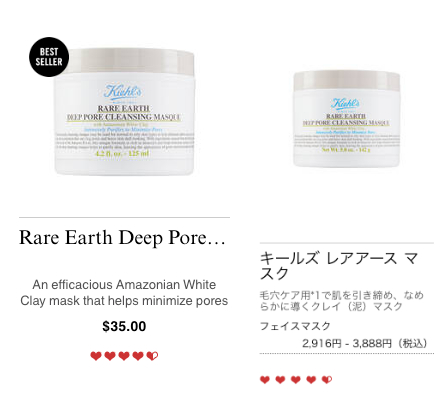Click the third heart in the Japanese listing
This screenshot has width=447, height=402.
click(x=296, y=380)
